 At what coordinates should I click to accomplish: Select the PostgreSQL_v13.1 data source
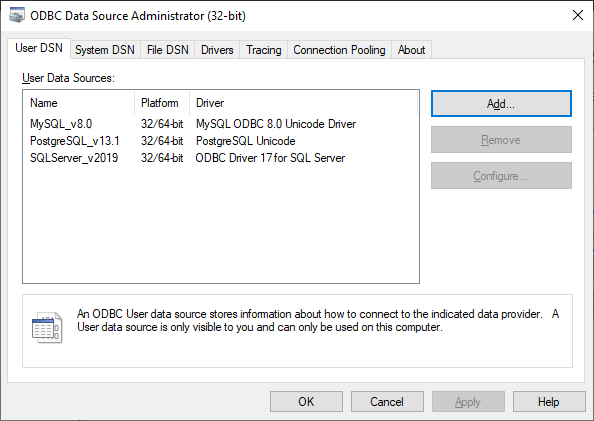point(75,141)
